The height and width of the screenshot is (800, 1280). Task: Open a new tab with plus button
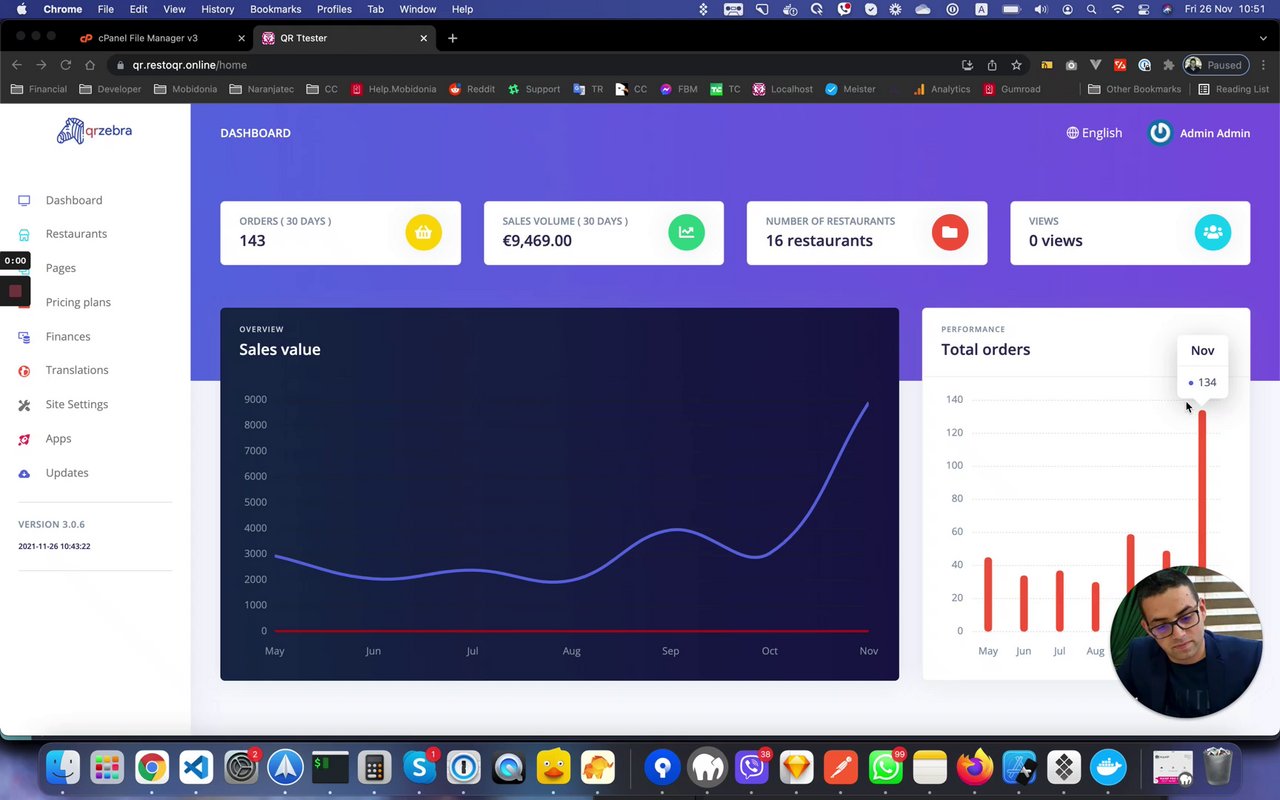click(452, 38)
